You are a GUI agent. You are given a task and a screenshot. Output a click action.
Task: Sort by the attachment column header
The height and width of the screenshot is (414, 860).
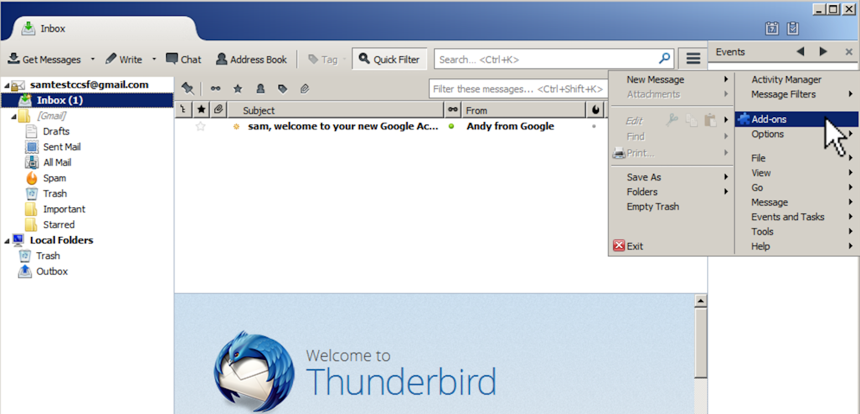coord(218,110)
